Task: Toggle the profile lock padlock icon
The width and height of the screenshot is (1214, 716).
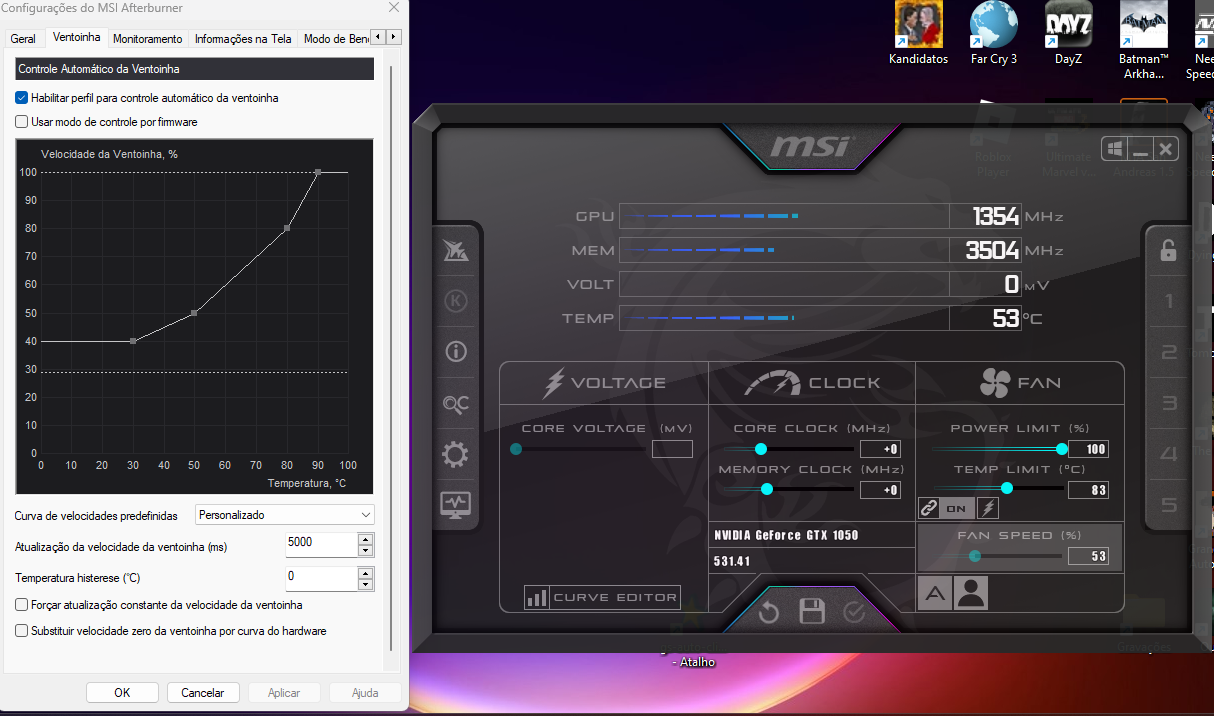Action: pos(1168,250)
